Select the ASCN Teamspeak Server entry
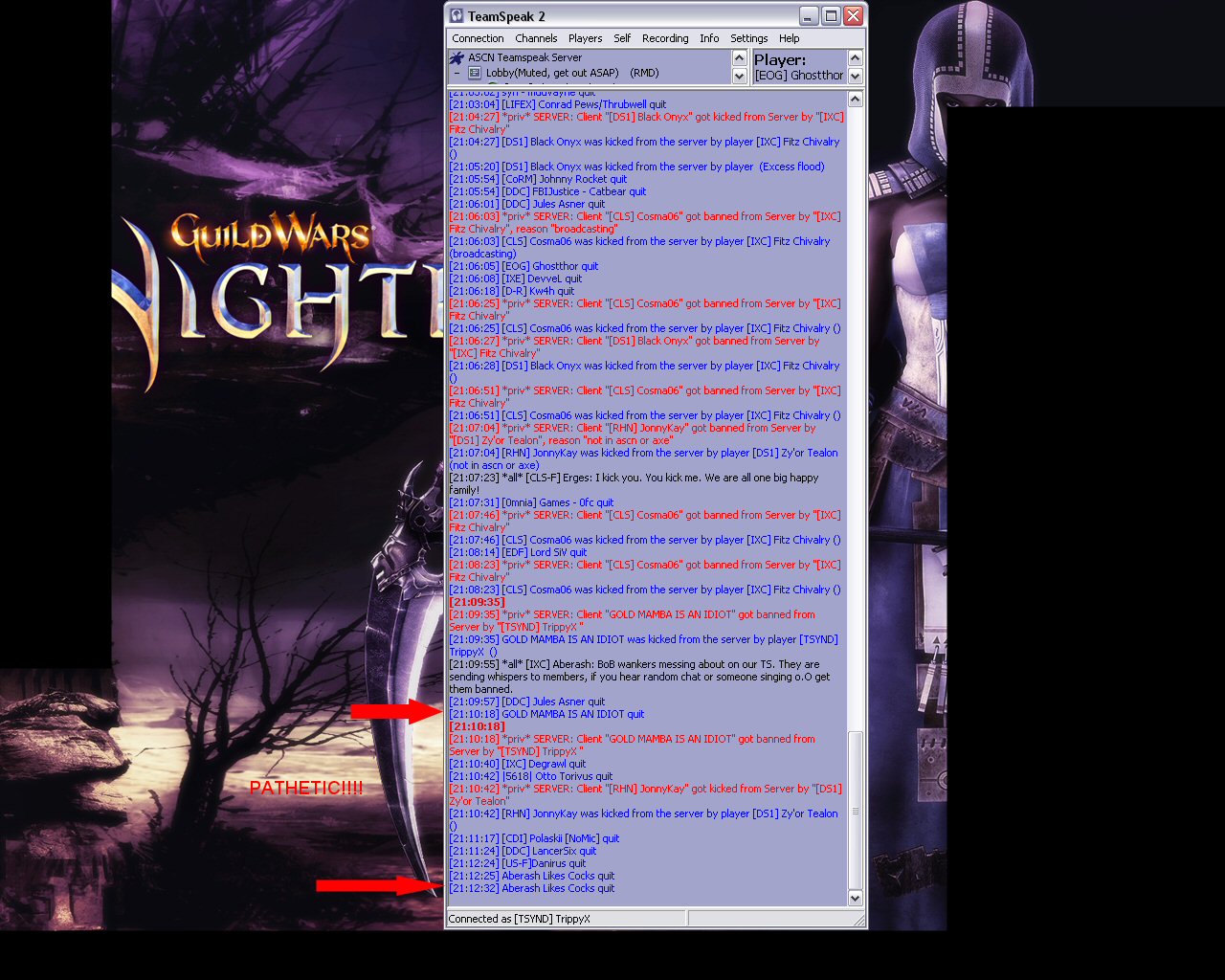 click(524, 57)
